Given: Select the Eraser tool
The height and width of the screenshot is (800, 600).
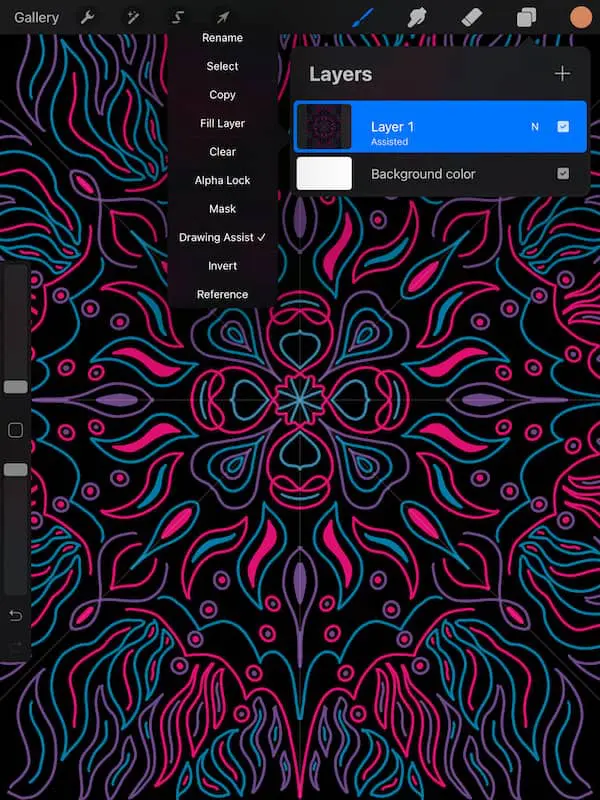Looking at the screenshot, I should tap(472, 18).
